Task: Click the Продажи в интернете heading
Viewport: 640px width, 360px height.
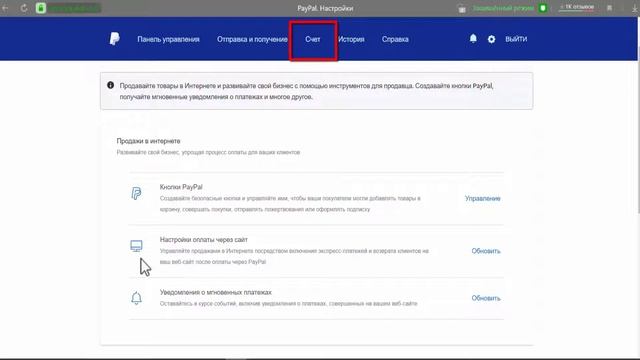Action: (x=148, y=141)
